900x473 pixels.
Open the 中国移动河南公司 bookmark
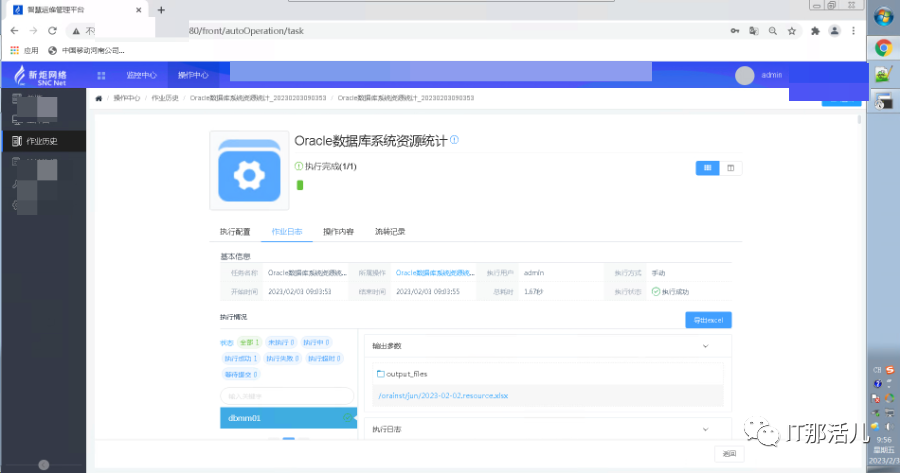[86, 51]
